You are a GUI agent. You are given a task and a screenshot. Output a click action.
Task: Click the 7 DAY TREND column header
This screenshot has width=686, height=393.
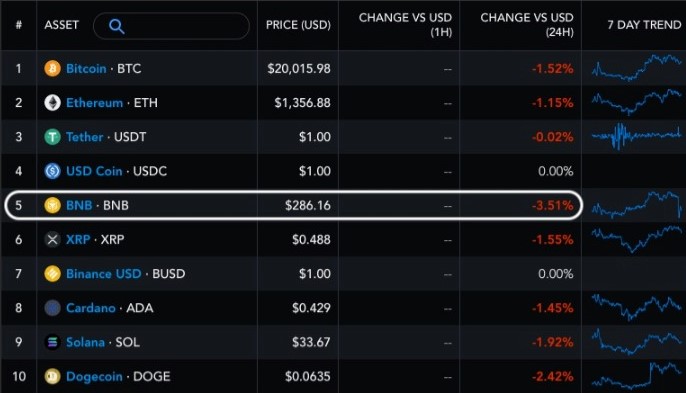pyautogui.click(x=644, y=25)
